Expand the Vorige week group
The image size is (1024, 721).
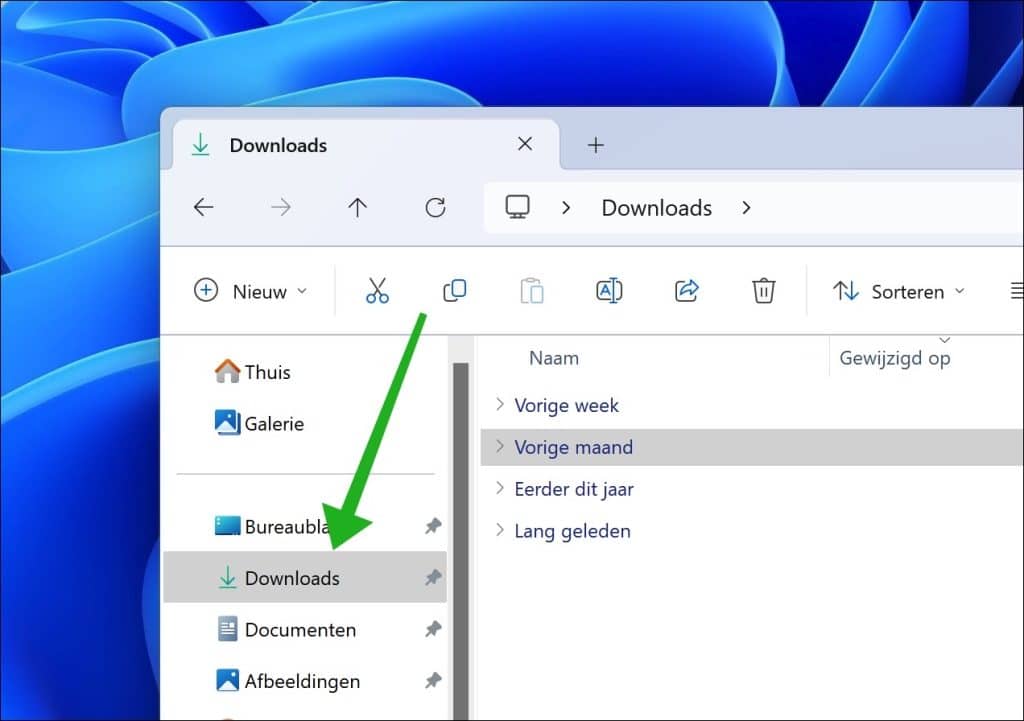point(500,404)
